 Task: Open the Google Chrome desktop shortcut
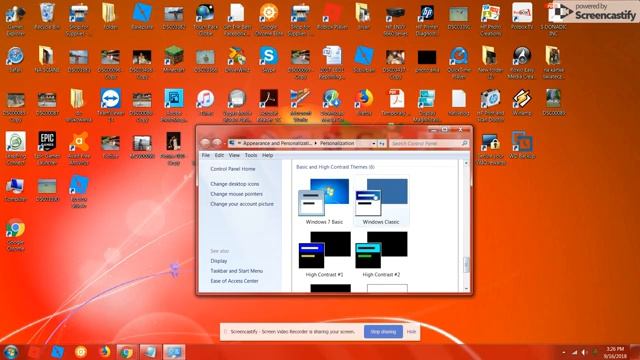point(15,235)
